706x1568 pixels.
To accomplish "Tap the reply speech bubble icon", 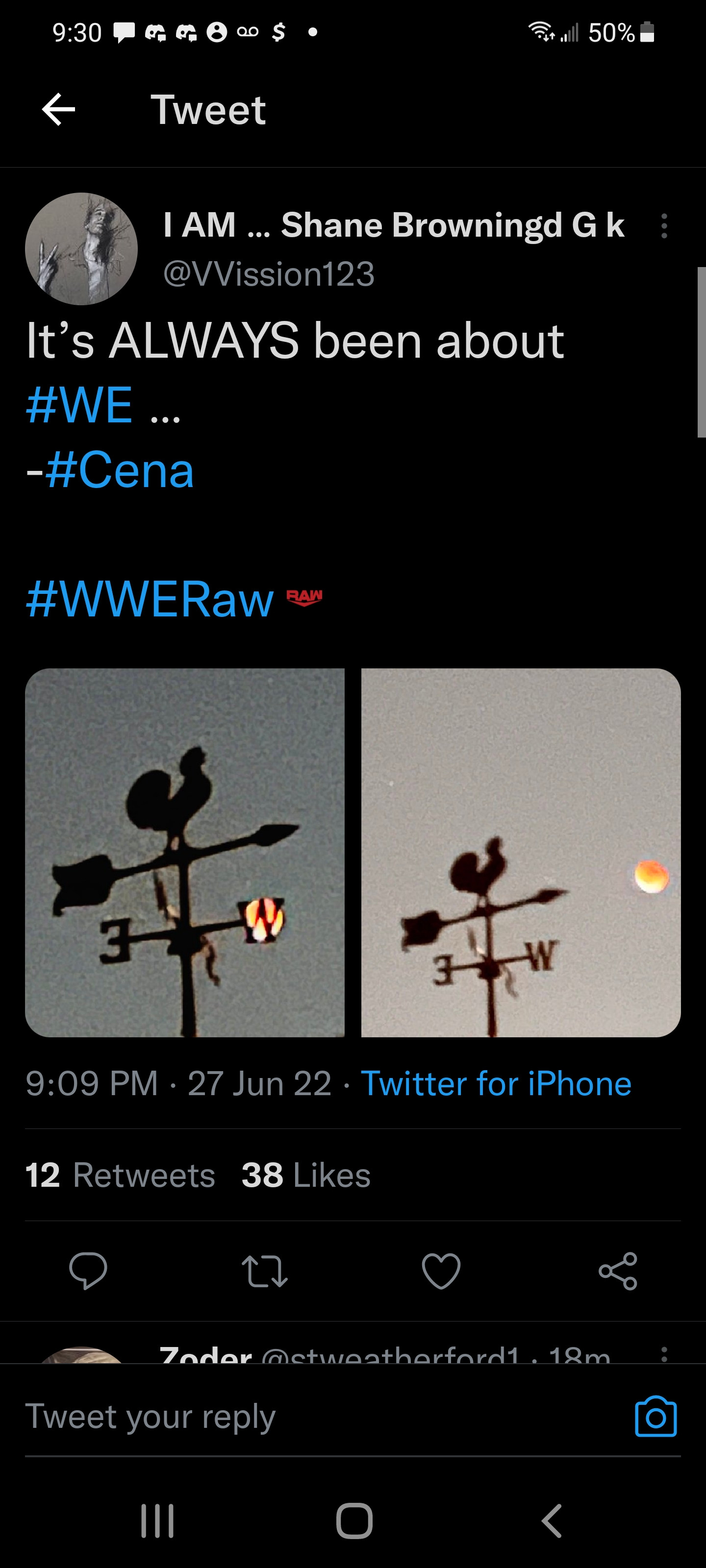I will pyautogui.click(x=88, y=1271).
